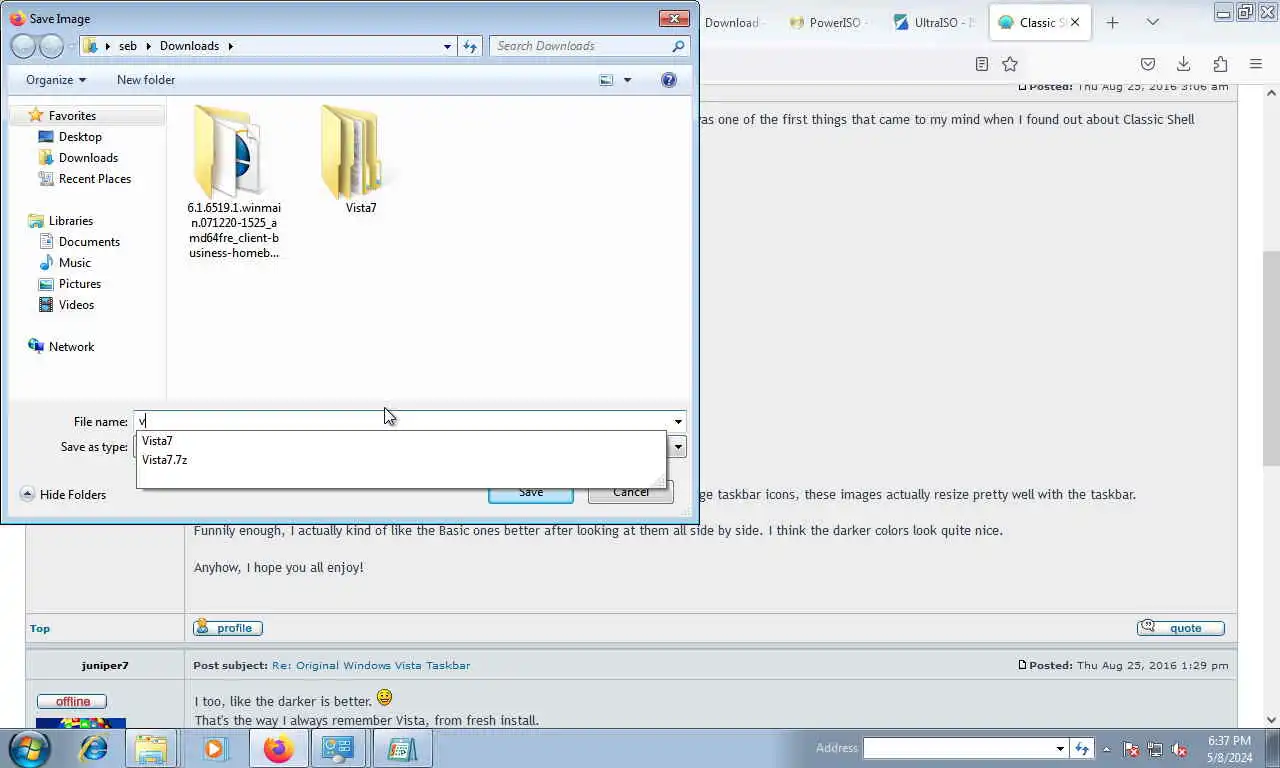1280x768 pixels.
Task: Open Windows Media Player from taskbar
Action: coord(213,748)
